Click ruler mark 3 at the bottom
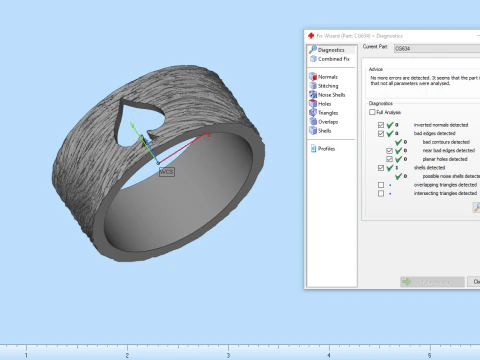The height and width of the screenshot is (360, 480). pos(228,354)
